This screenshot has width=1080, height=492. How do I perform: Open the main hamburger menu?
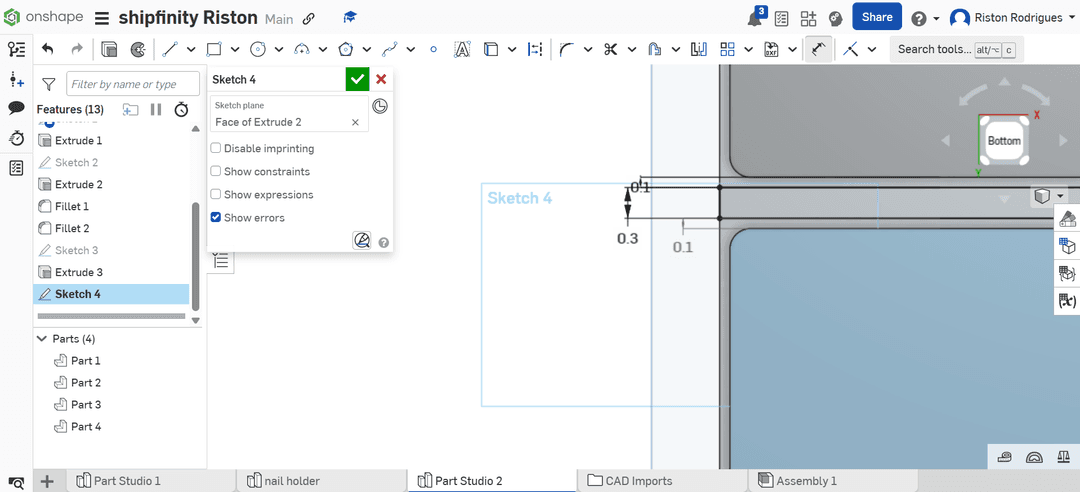pos(102,18)
